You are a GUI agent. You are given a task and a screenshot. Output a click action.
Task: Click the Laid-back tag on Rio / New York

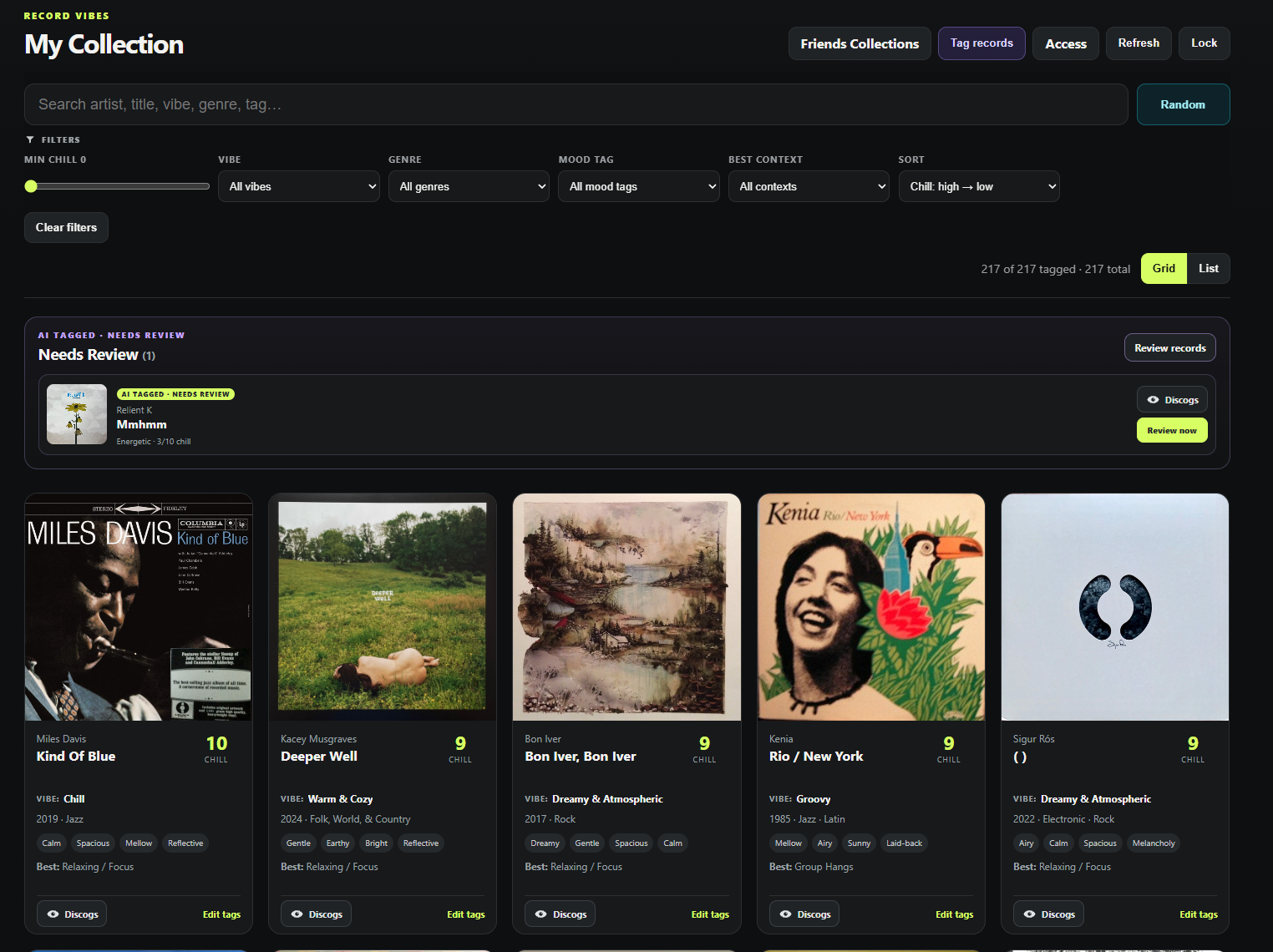[x=904, y=843]
